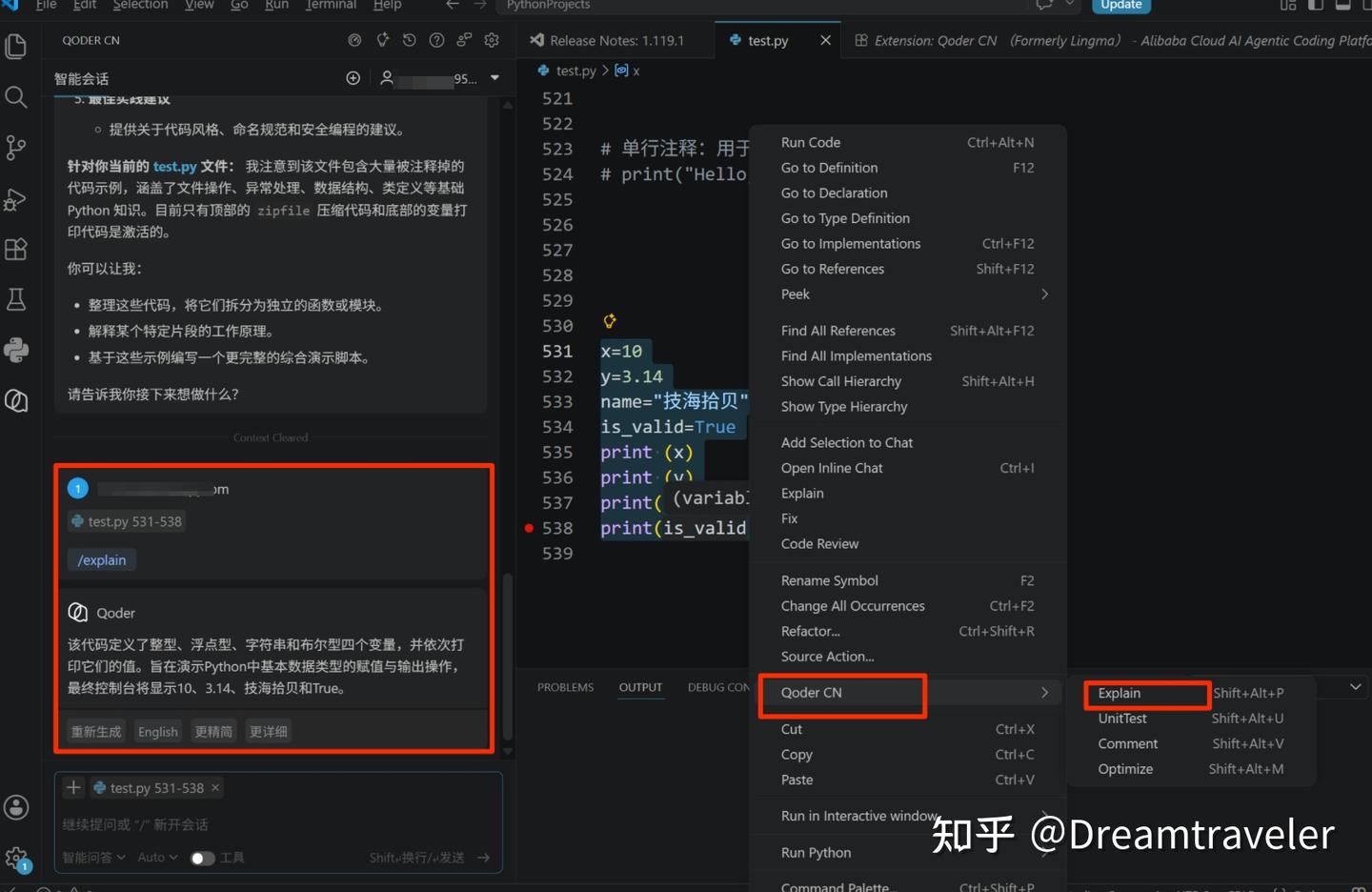Open chat history in Qoder CN header
Viewport: 1372px width, 892px height.
click(410, 40)
